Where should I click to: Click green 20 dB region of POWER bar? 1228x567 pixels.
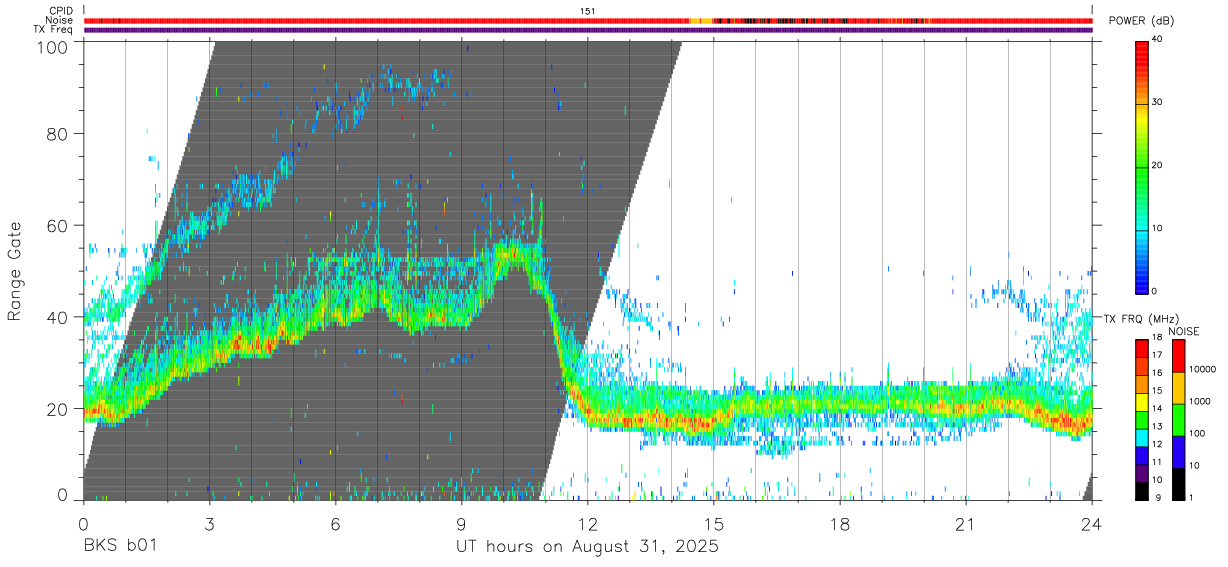1143,165
